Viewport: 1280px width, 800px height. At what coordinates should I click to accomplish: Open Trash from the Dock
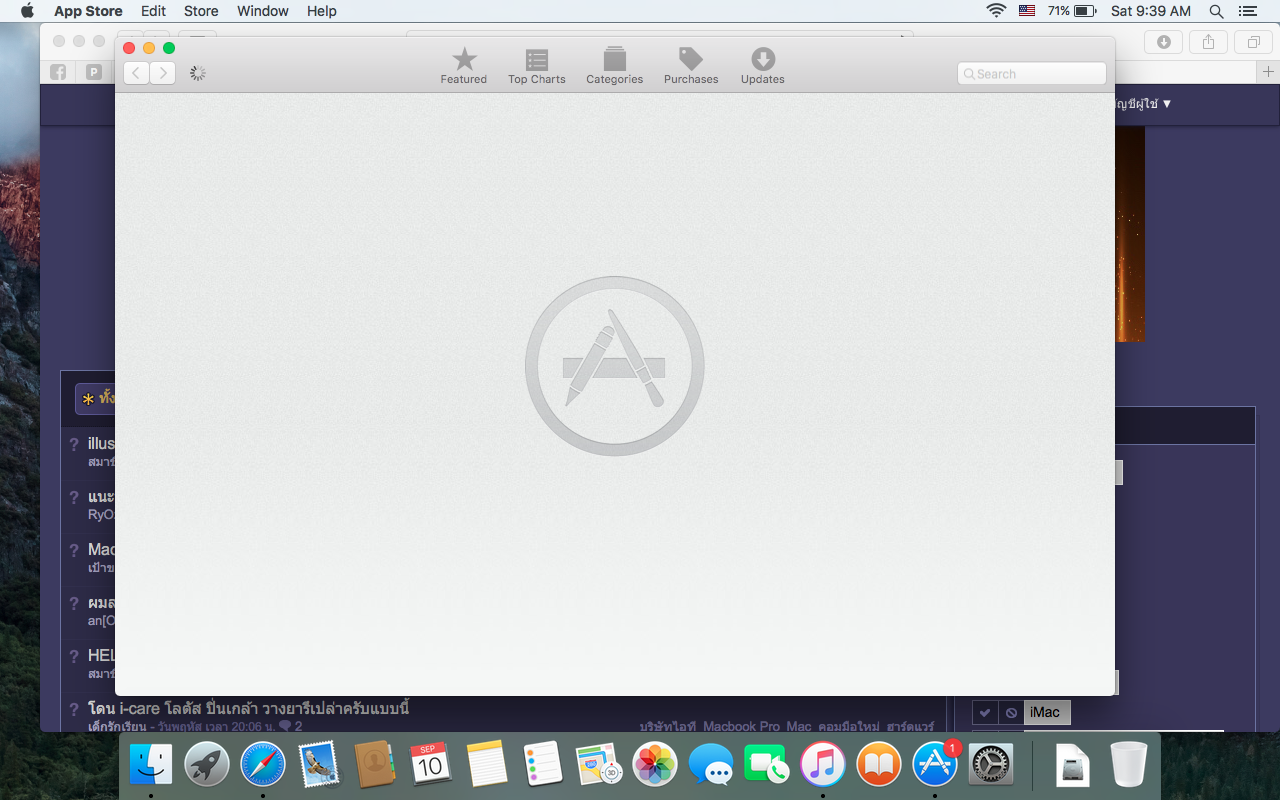tap(1129, 765)
